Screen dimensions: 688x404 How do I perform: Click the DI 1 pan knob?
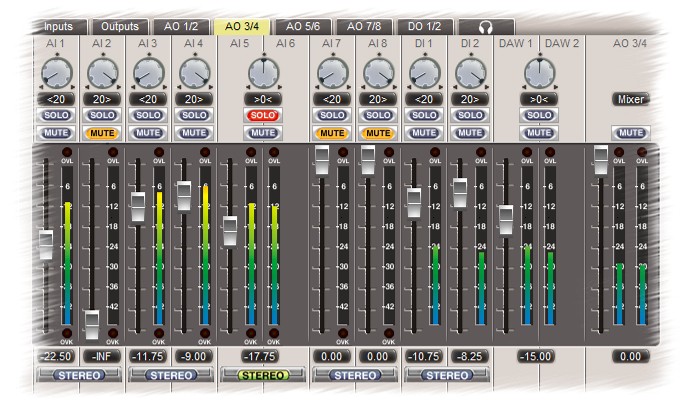click(425, 73)
